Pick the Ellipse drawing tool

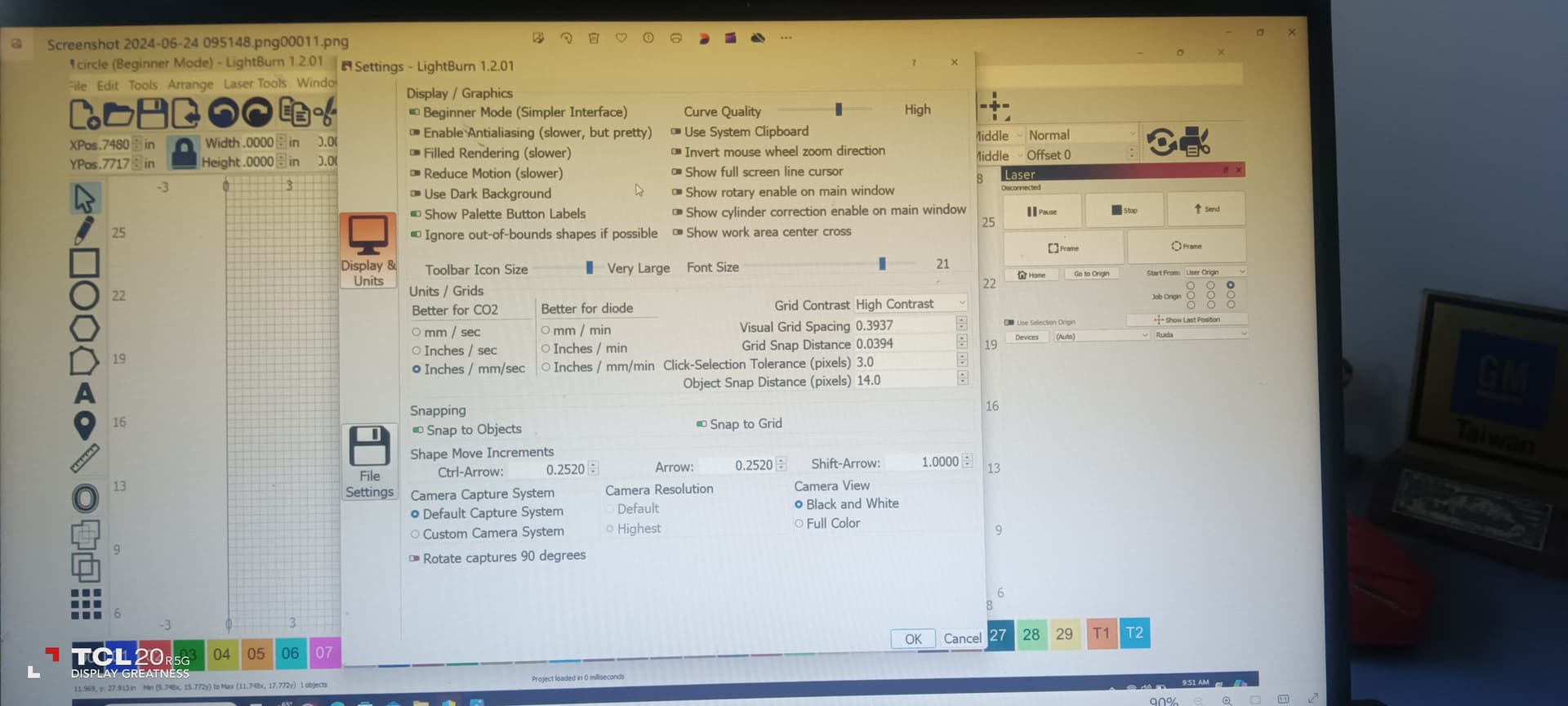(x=84, y=296)
